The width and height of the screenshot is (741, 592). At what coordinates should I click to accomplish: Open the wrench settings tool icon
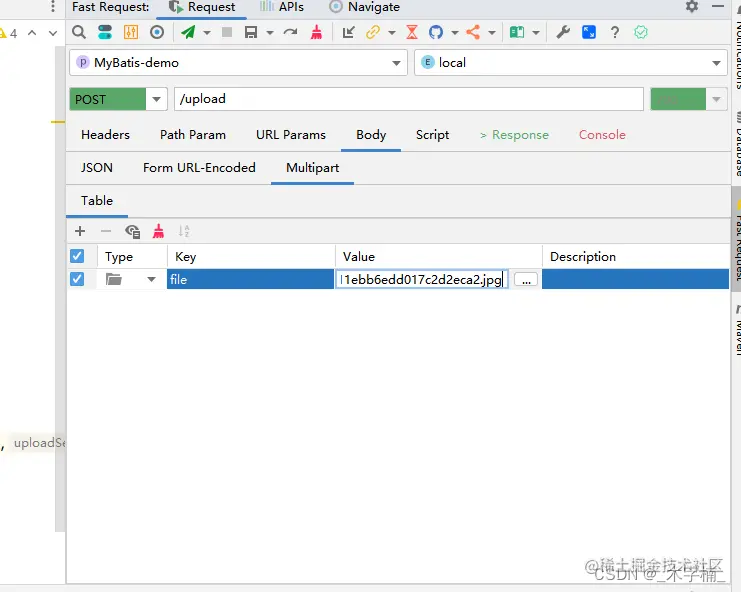point(562,32)
